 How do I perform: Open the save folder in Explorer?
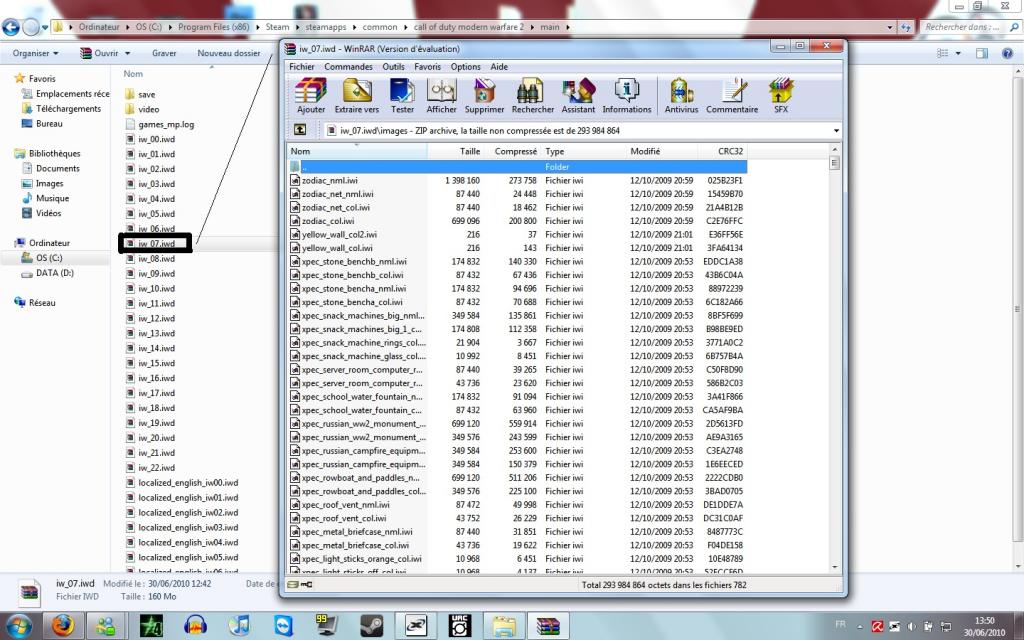click(x=146, y=94)
